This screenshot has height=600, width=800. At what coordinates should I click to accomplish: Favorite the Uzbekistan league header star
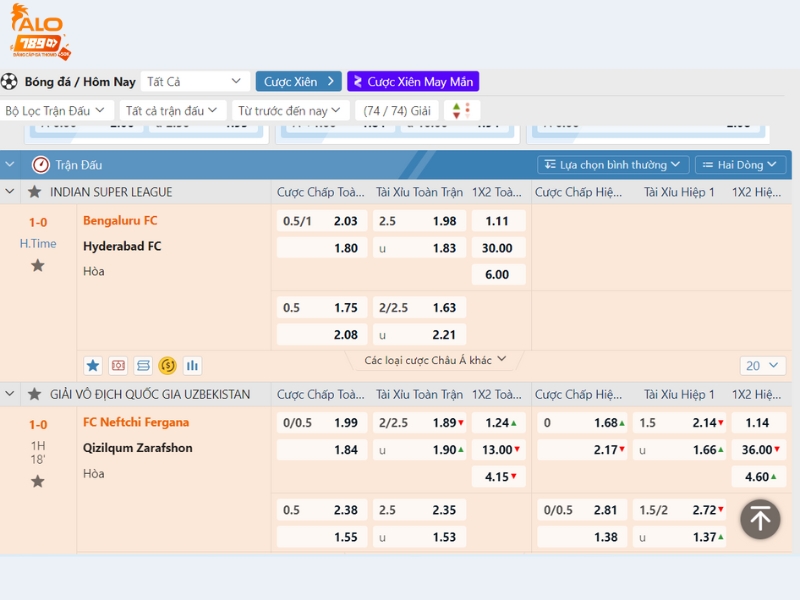(x=34, y=394)
